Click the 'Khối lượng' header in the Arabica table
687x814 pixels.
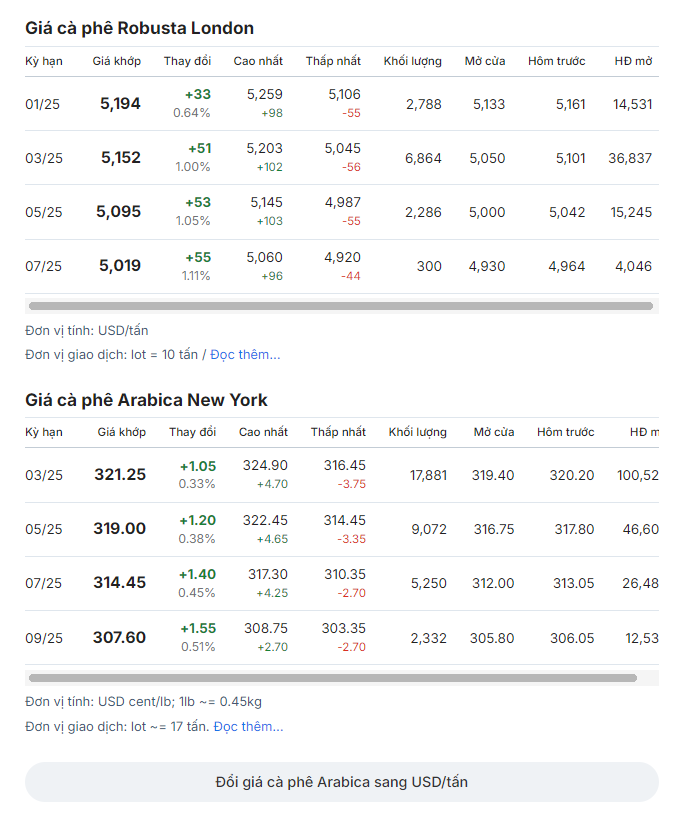[x=417, y=433]
